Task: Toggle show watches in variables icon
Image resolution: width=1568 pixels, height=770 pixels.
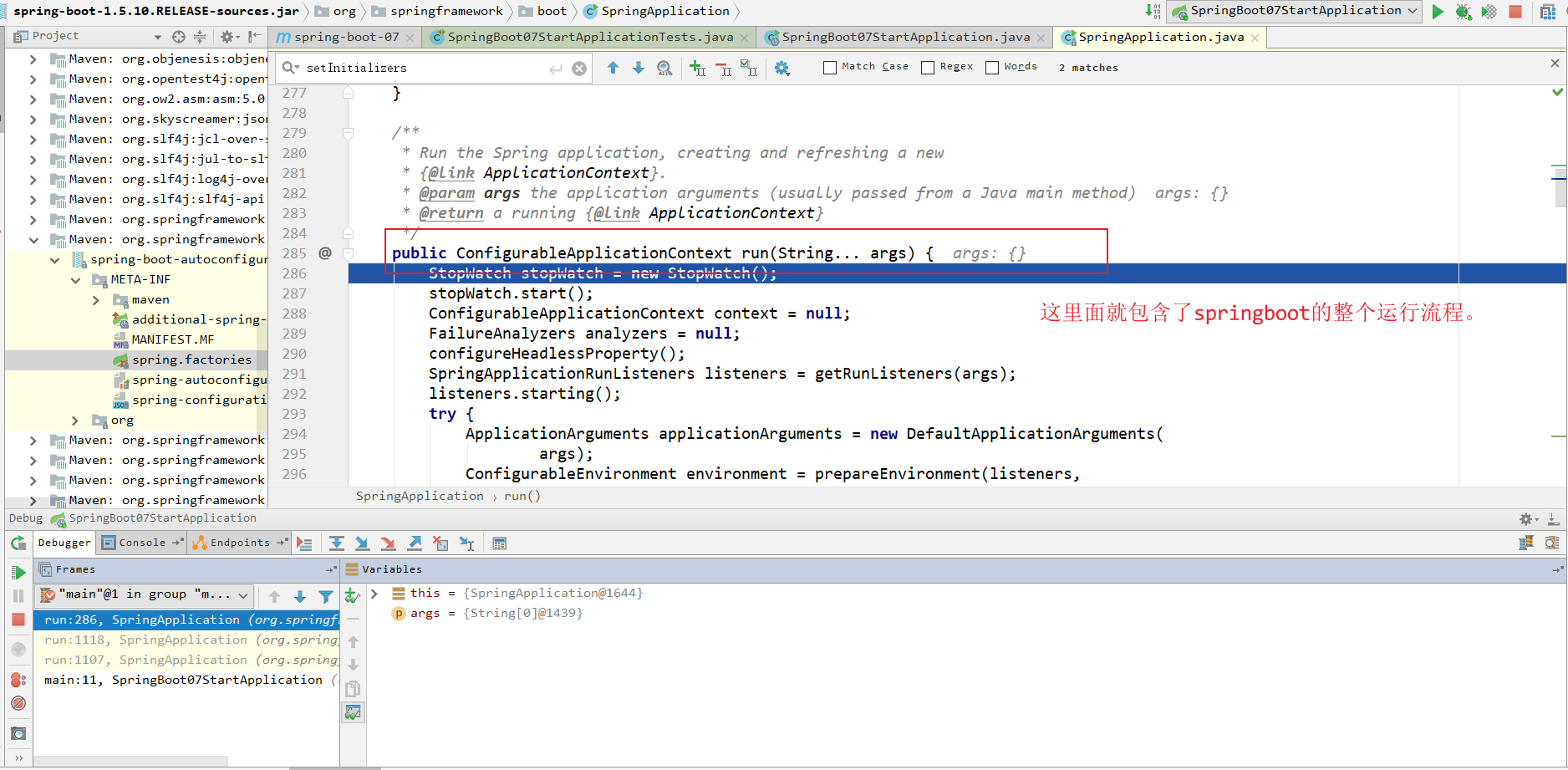Action: [354, 712]
